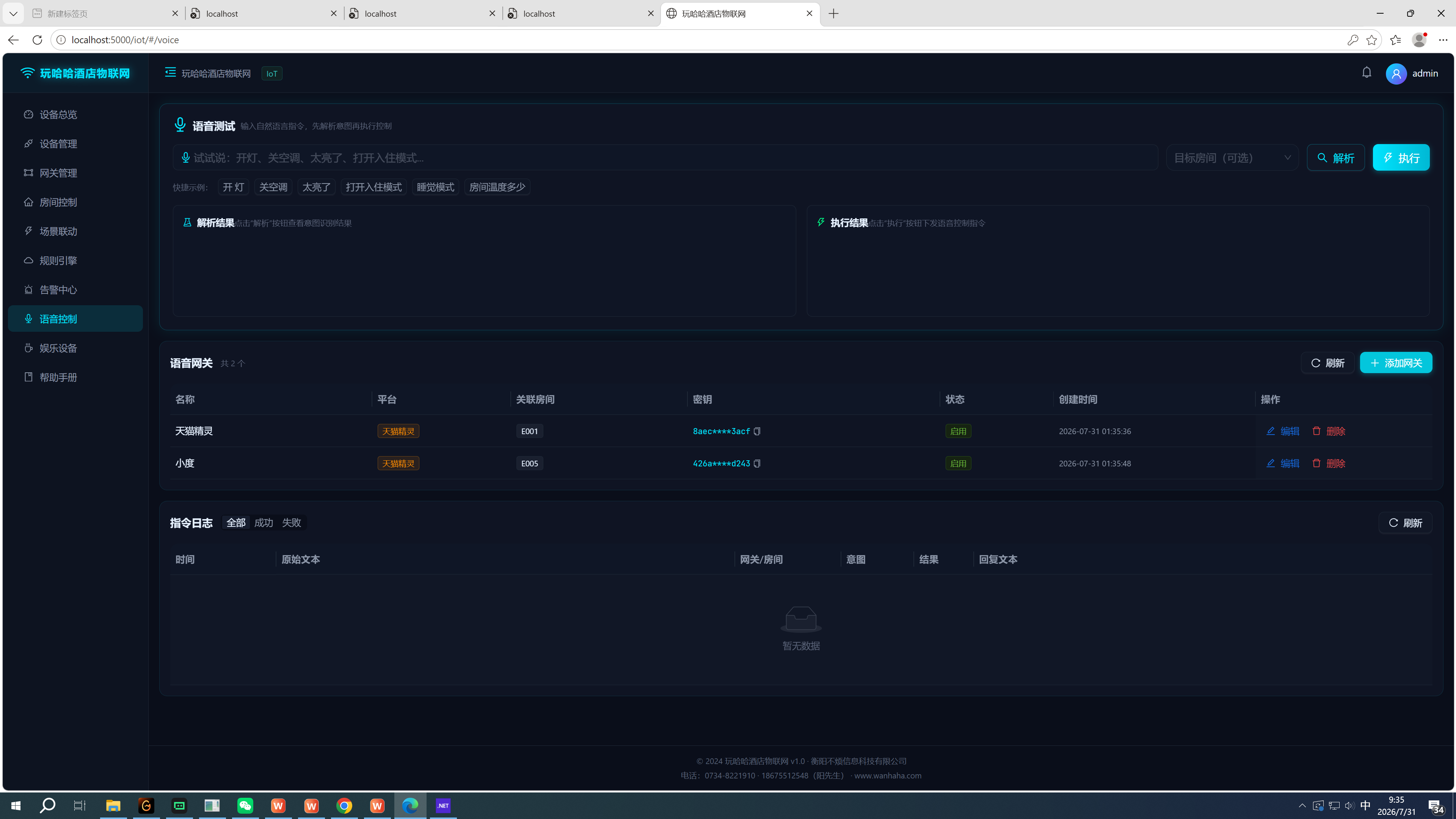1456x819 pixels.
Task: Open WeChat from the taskbar
Action: [x=245, y=805]
